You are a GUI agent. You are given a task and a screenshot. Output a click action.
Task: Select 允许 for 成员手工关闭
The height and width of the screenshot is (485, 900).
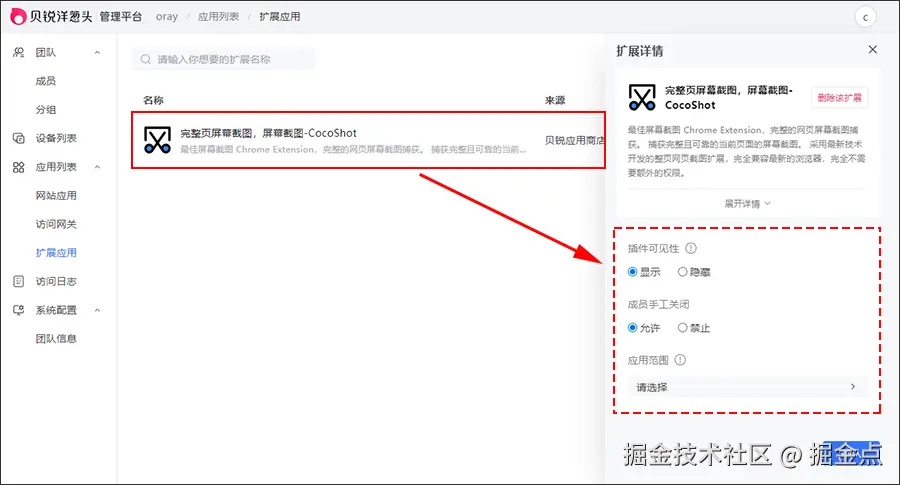pyautogui.click(x=633, y=328)
